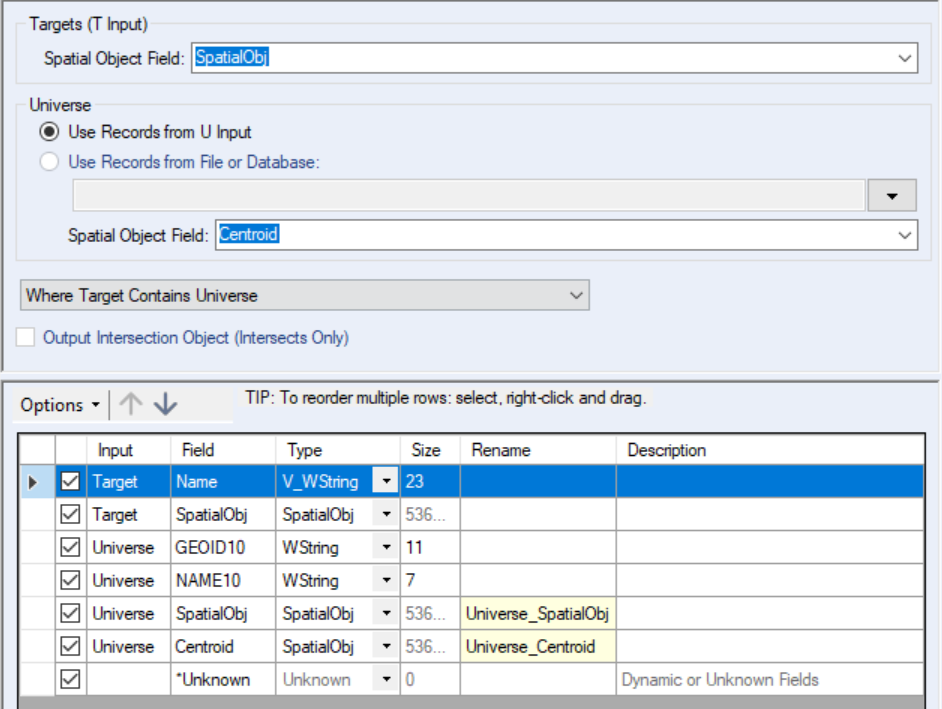
Task: Click the Size cell showing 7
Action: [430, 580]
